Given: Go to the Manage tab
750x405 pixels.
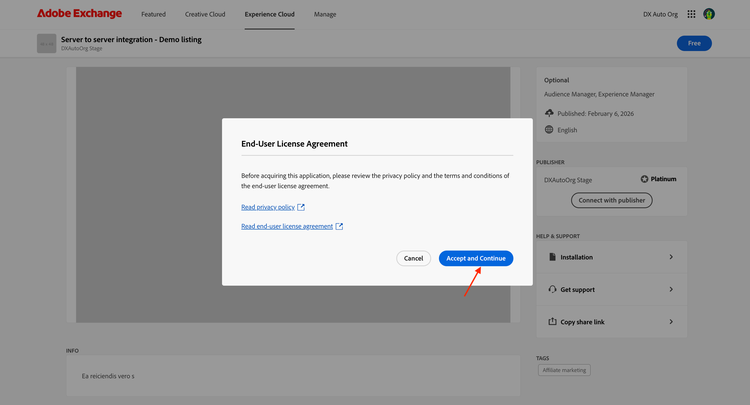Looking at the screenshot, I should (325, 14).
